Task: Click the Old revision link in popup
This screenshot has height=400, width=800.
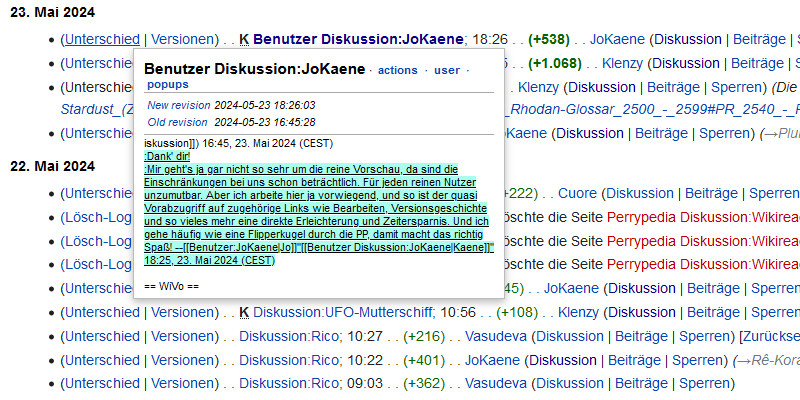Action: 175,122
